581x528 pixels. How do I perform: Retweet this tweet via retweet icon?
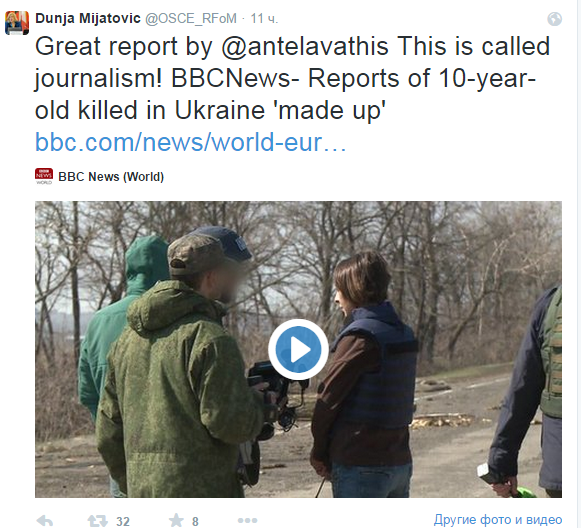97,521
